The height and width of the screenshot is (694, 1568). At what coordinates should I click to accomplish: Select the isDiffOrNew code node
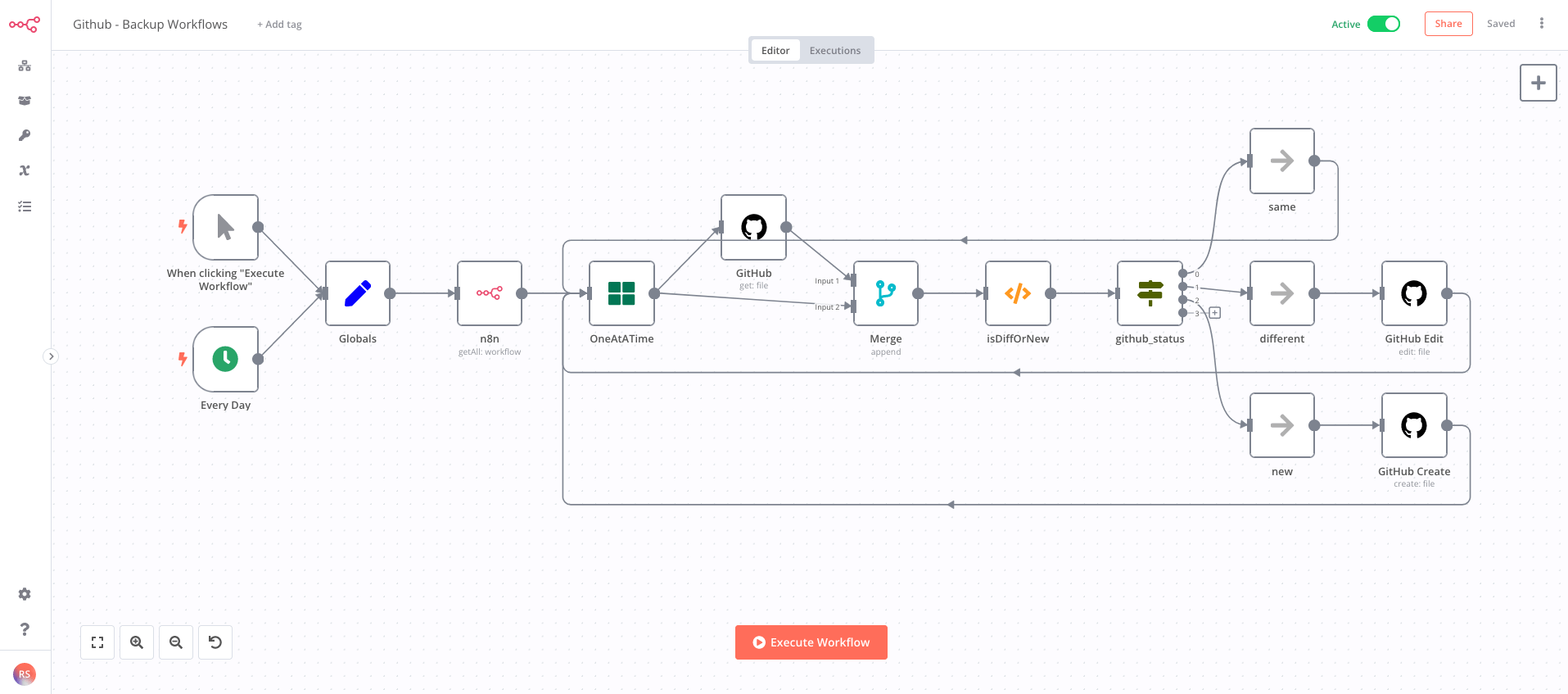tap(1018, 293)
